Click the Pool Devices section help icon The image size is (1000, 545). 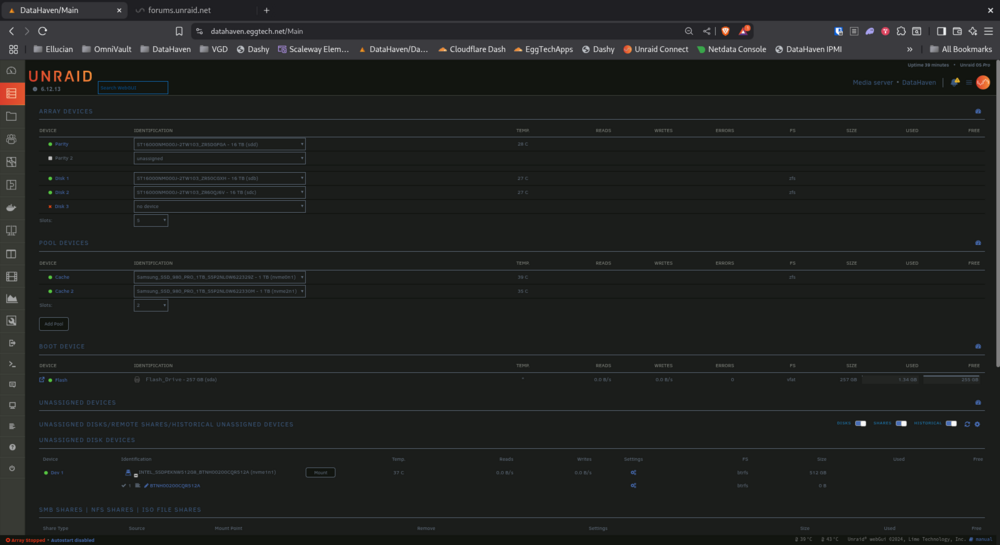tap(978, 243)
